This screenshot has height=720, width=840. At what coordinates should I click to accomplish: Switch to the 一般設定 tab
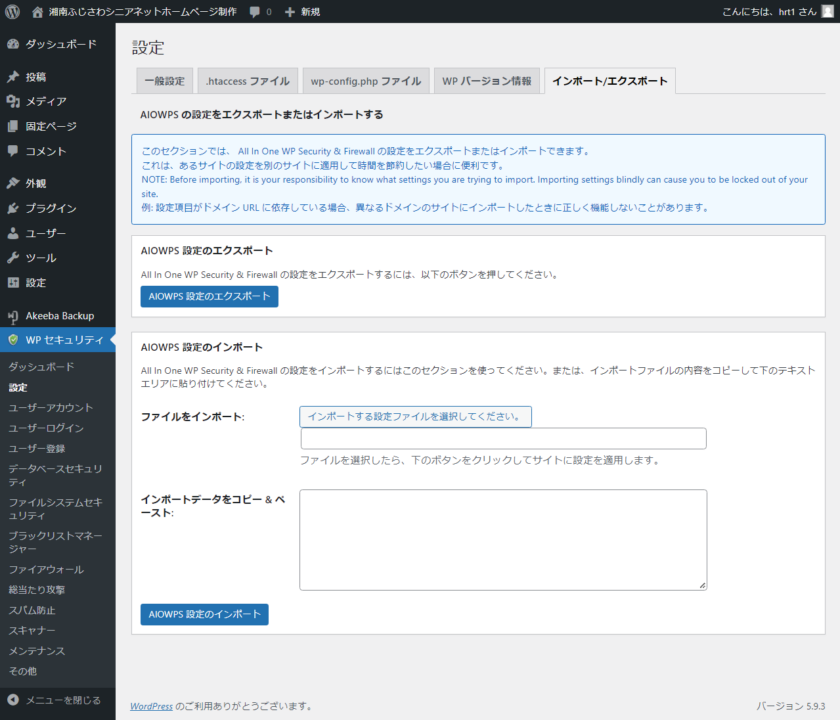pos(164,81)
